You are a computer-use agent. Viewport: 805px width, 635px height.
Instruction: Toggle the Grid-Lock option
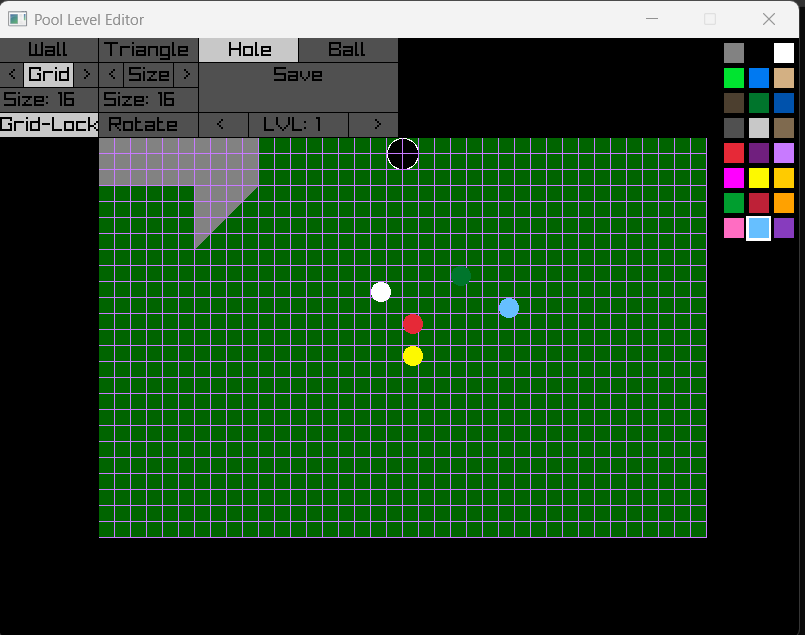coord(49,125)
